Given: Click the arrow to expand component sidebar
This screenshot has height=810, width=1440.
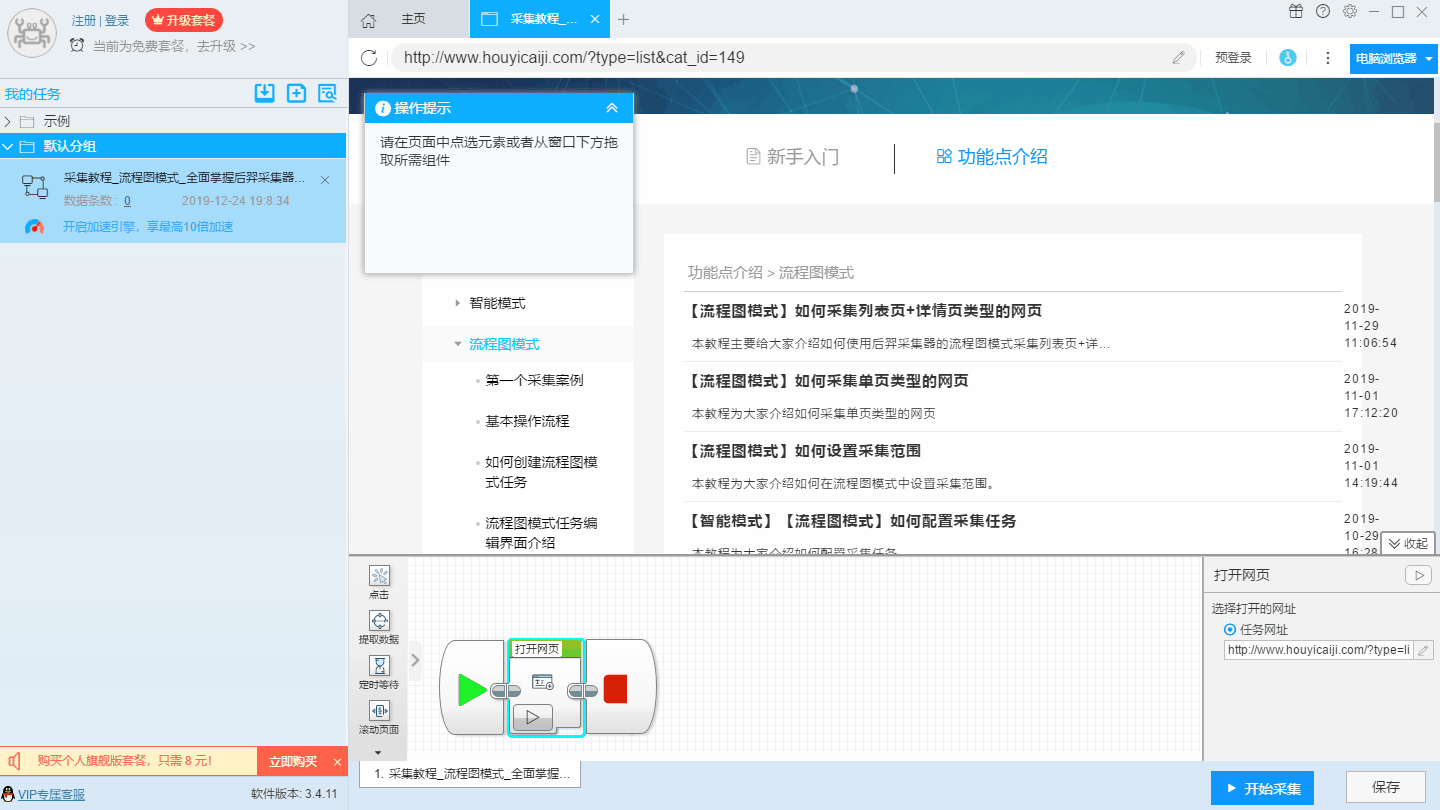Looking at the screenshot, I should pyautogui.click(x=415, y=660).
